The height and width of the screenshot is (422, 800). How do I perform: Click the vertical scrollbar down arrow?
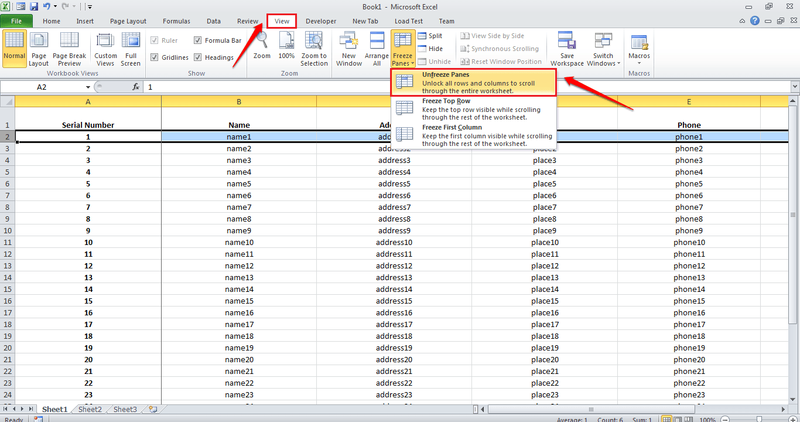point(792,400)
